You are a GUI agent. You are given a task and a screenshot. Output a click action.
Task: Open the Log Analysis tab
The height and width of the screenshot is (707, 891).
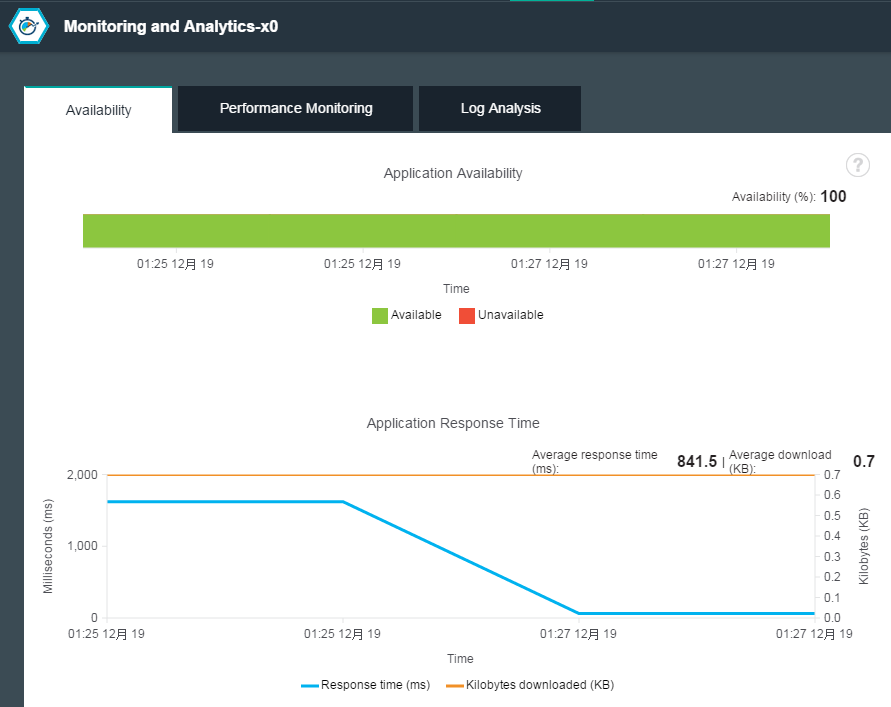click(500, 108)
